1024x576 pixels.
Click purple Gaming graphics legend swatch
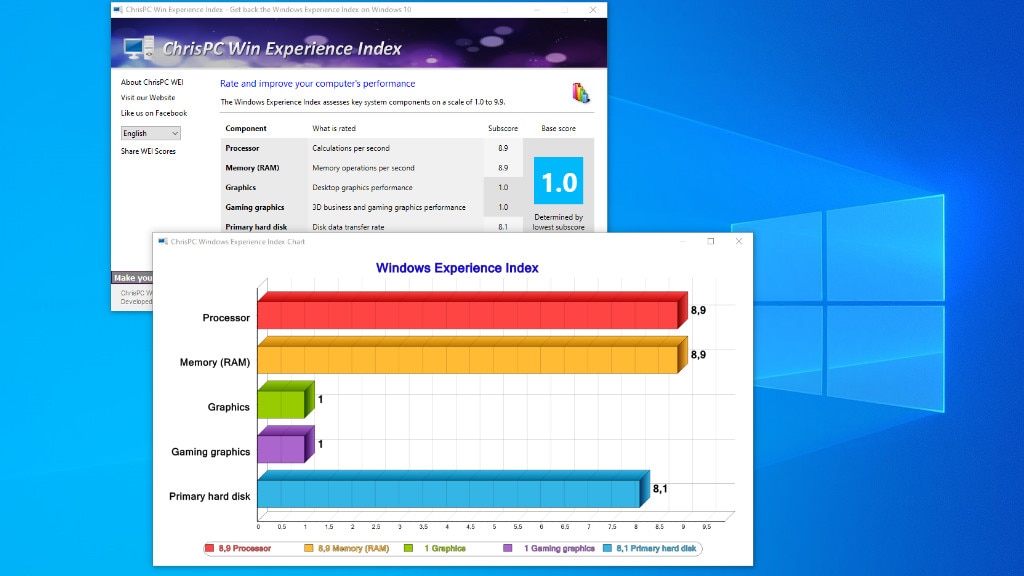point(507,549)
